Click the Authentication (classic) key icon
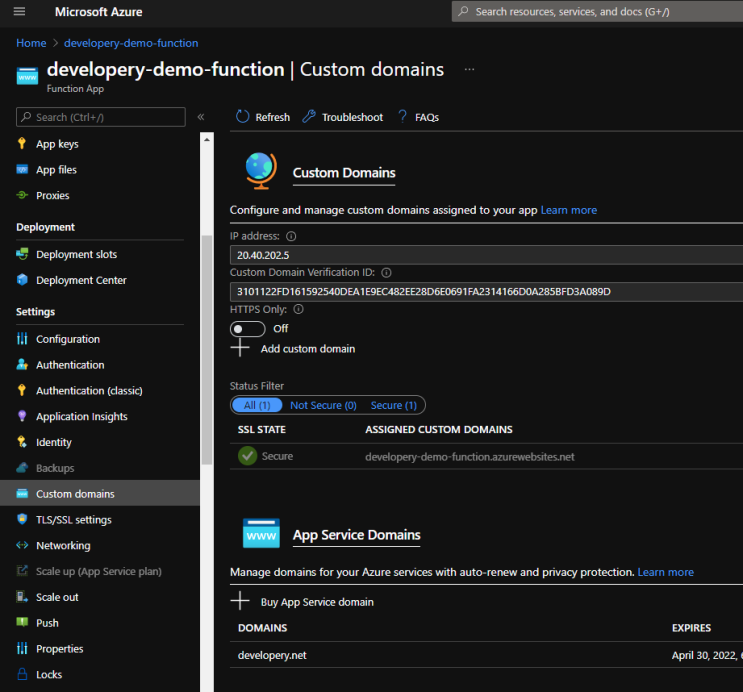Image resolution: width=743 pixels, height=692 pixels. pos(22,390)
